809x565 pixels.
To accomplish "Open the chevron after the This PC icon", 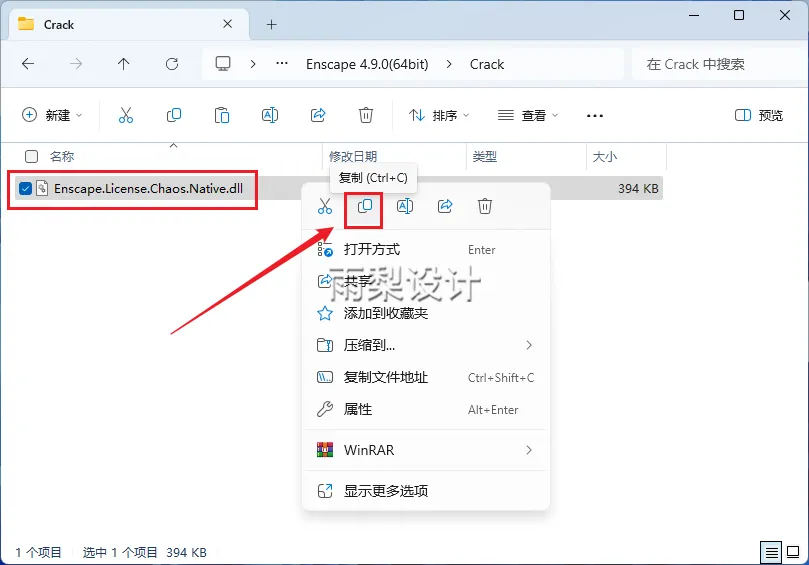I will (x=253, y=64).
